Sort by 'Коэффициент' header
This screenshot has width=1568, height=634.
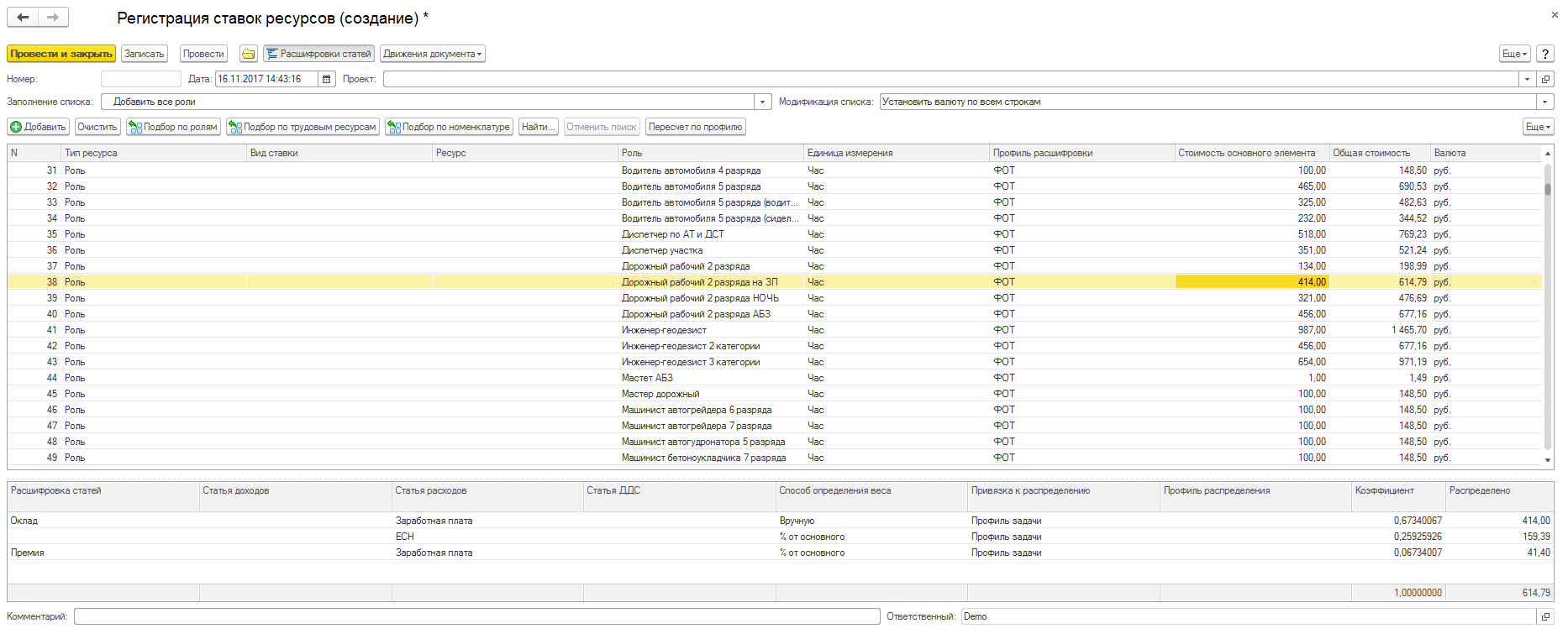(x=1398, y=496)
